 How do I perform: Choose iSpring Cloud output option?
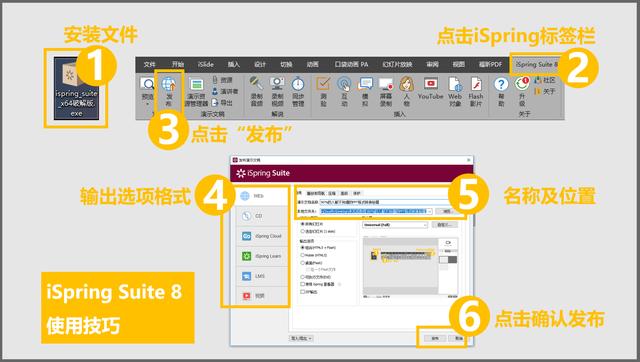pos(262,236)
